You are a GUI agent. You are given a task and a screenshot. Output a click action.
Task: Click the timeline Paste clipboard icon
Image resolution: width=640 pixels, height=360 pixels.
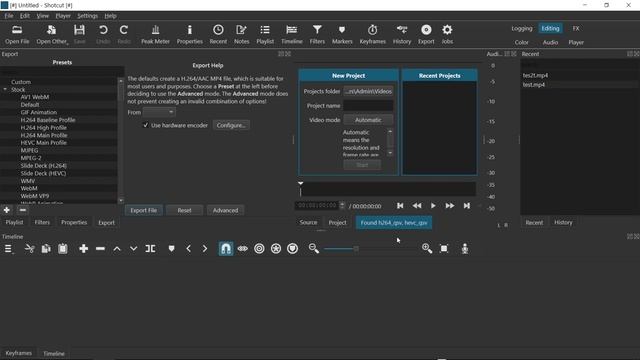coord(63,249)
